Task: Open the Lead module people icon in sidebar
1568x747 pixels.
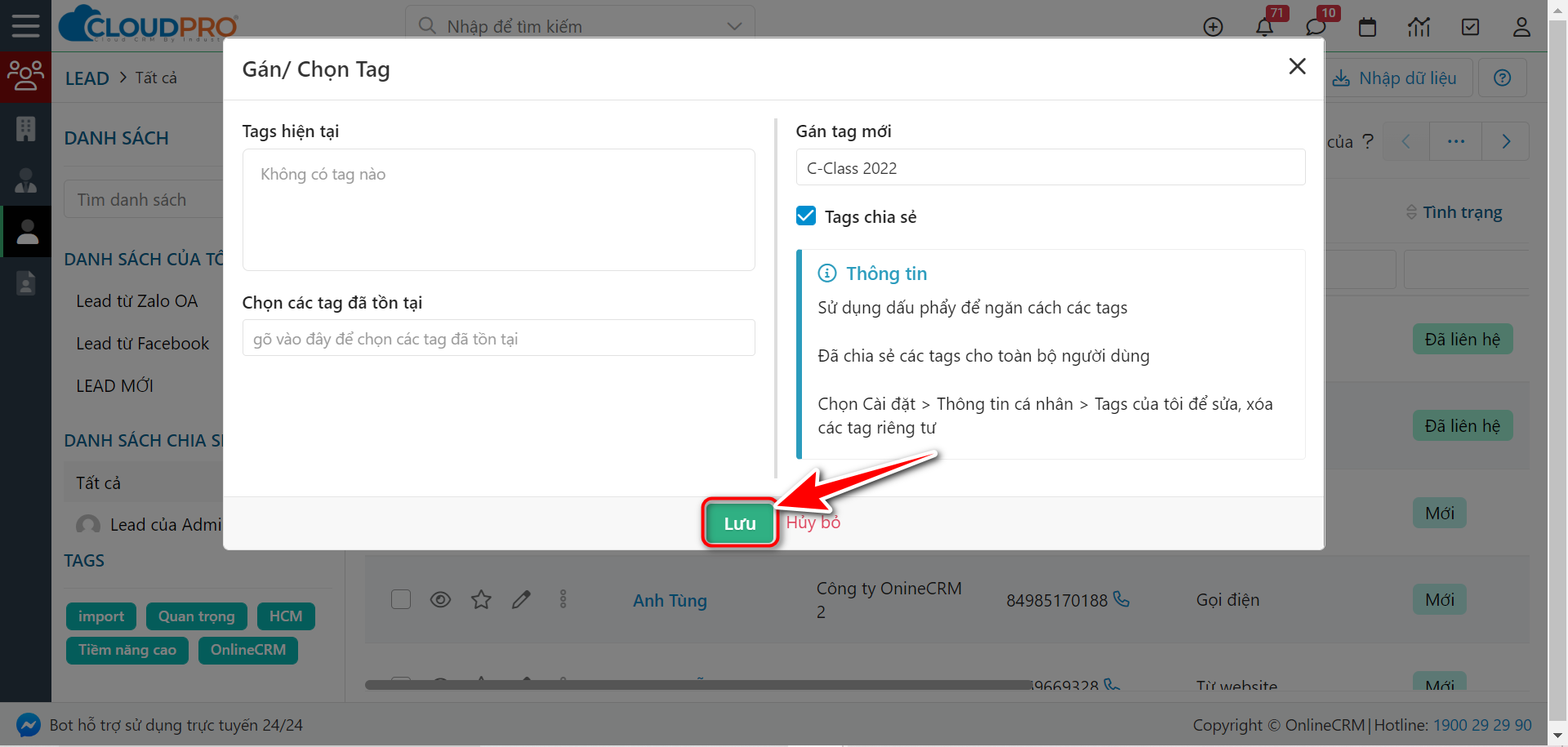Action: click(x=25, y=75)
